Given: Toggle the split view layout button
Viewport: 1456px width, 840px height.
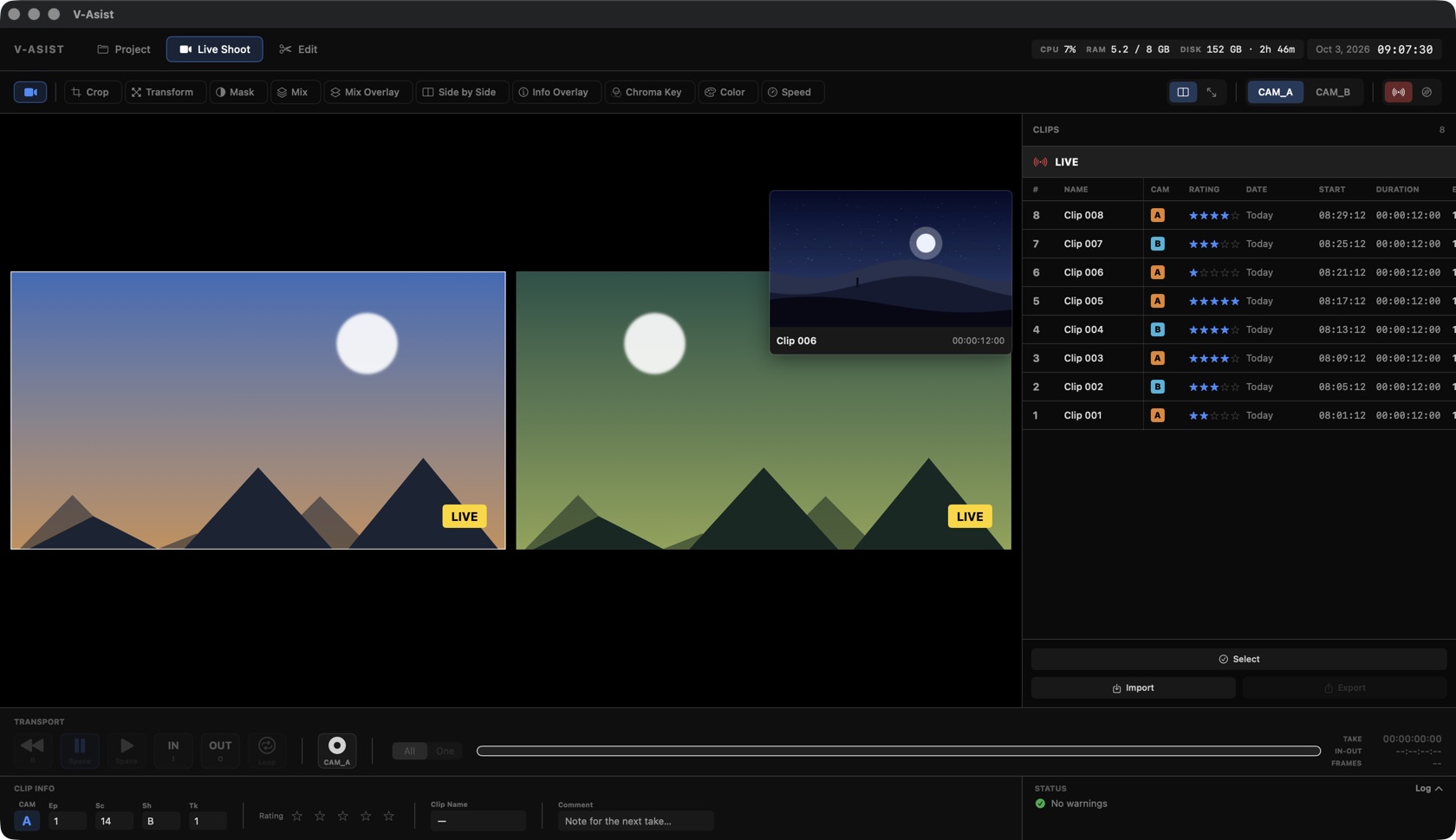Looking at the screenshot, I should coord(1183,92).
